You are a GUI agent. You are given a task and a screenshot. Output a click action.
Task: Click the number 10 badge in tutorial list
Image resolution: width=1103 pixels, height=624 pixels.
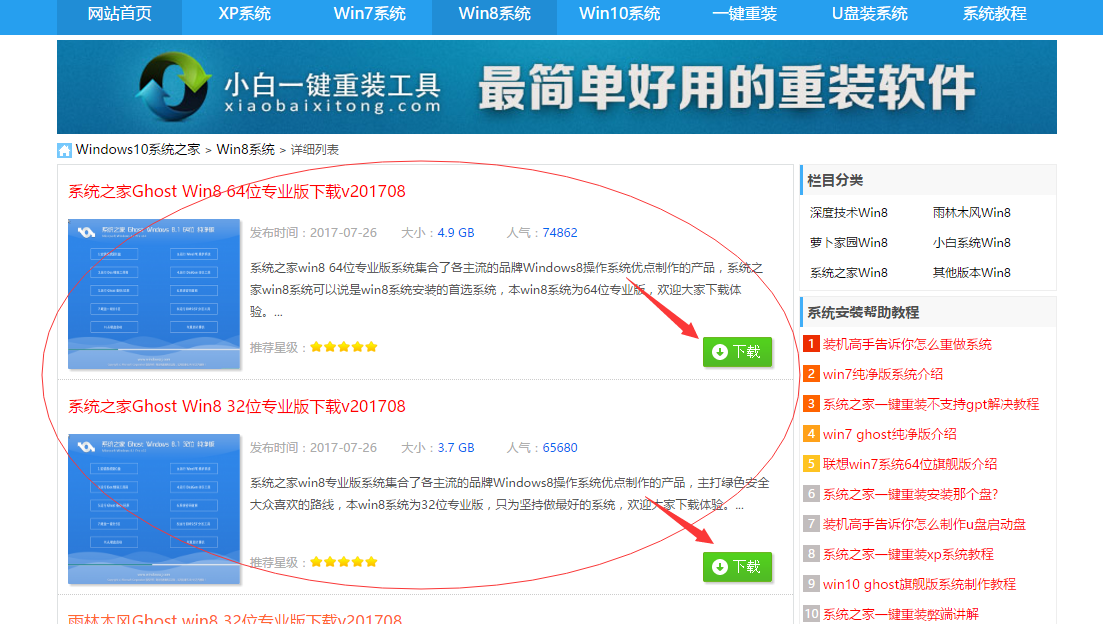pyautogui.click(x=810, y=613)
